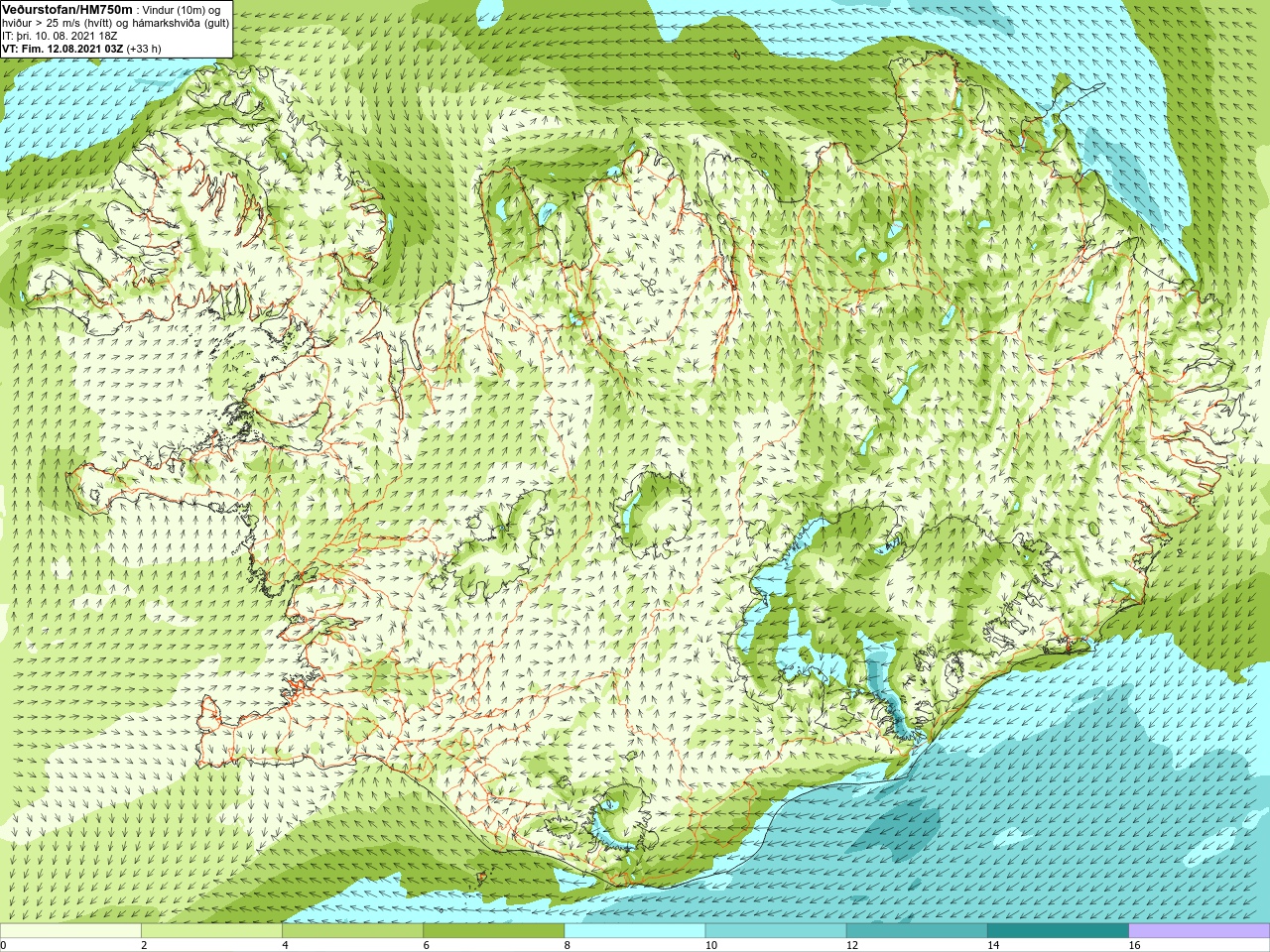Click the "Vindur (10m) og" label text
This screenshot has height=952, width=1270.
183,9
